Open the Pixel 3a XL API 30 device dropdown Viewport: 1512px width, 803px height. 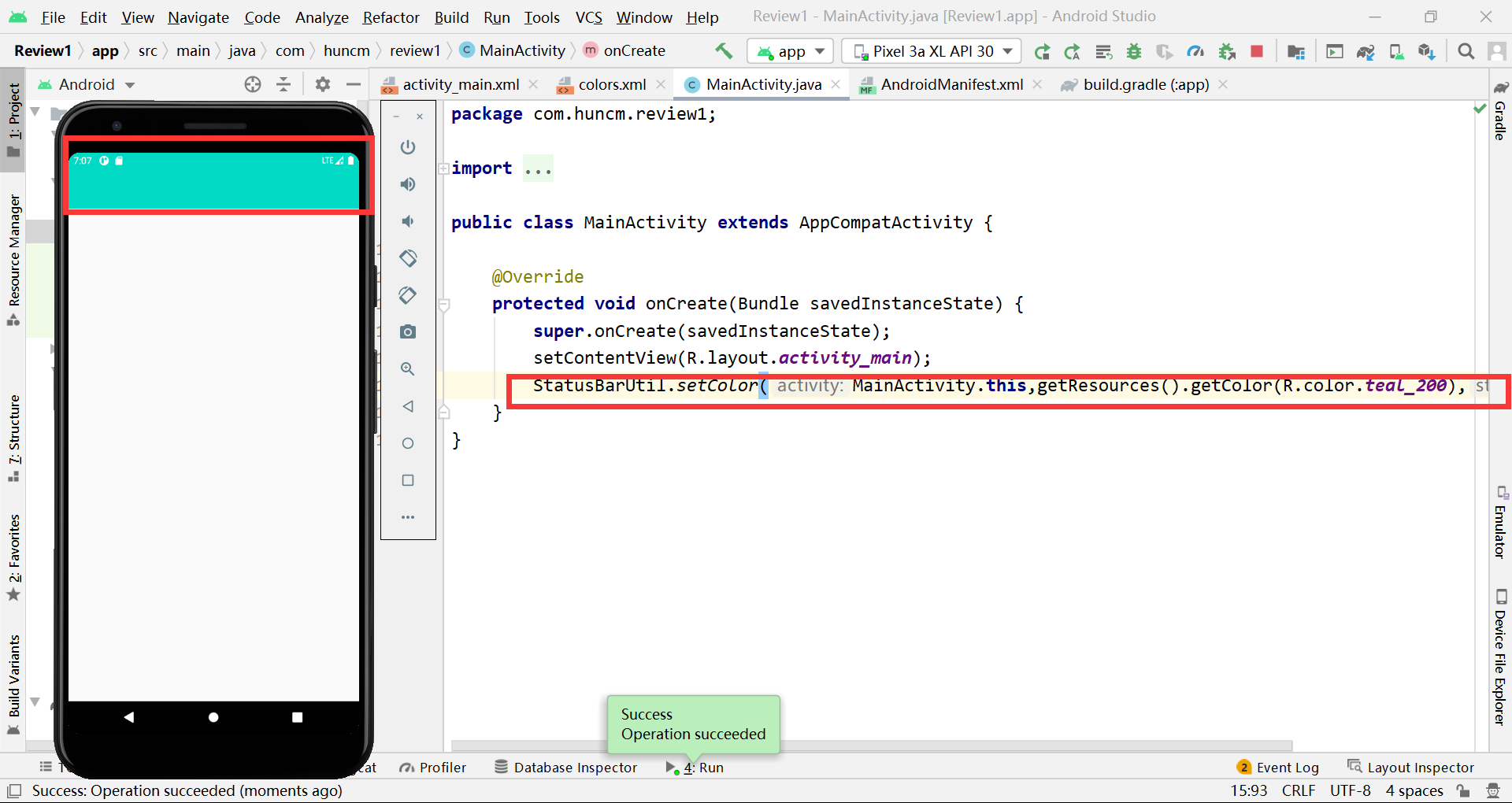pyautogui.click(x=932, y=51)
